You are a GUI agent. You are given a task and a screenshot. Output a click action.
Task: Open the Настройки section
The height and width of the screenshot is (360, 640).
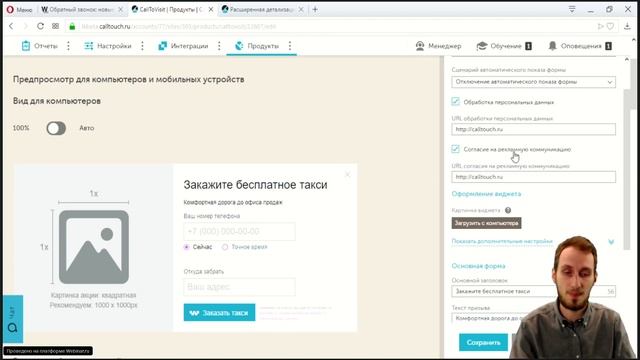tap(108, 46)
